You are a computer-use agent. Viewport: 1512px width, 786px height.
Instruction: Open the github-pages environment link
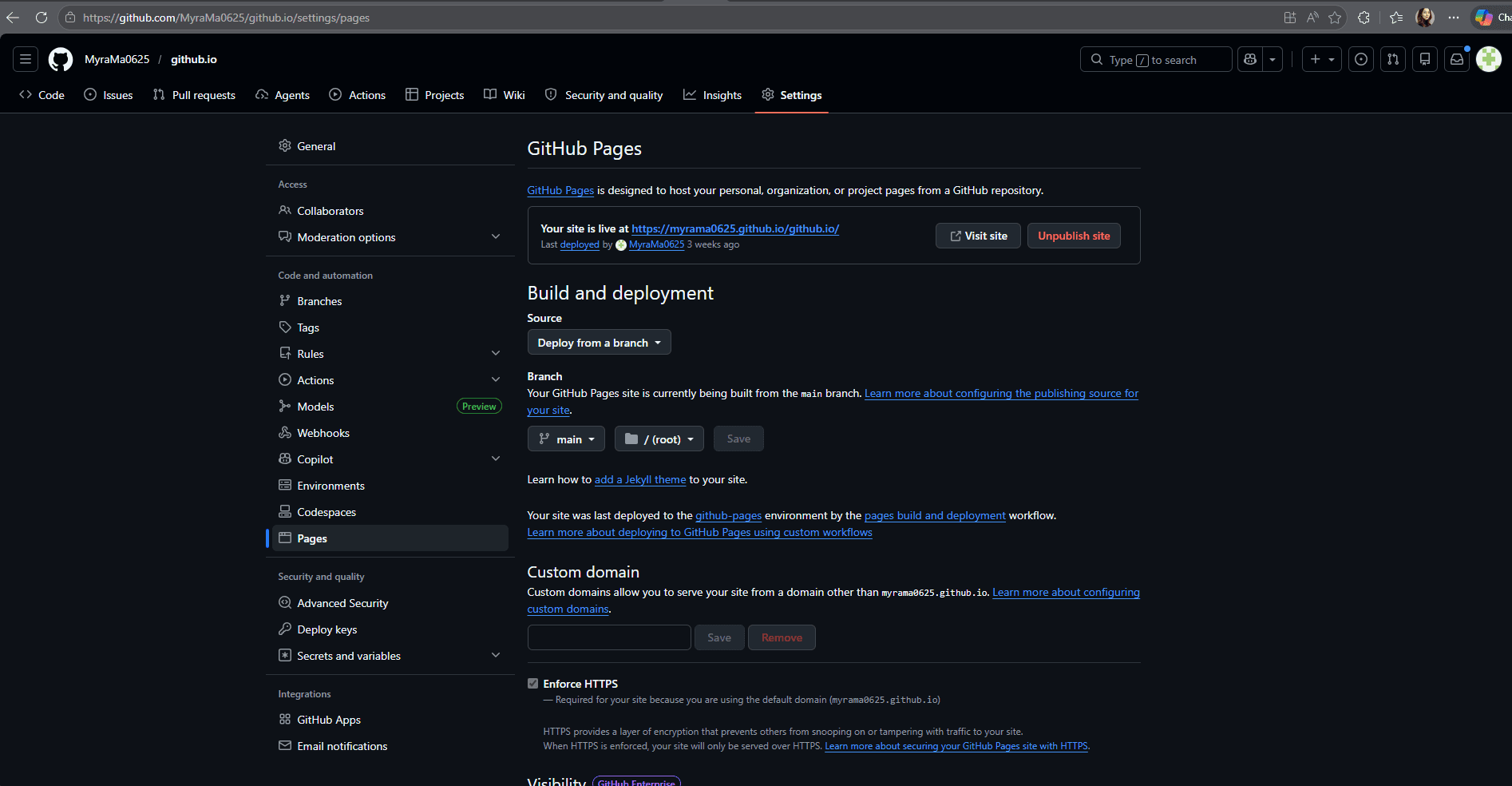(728, 515)
